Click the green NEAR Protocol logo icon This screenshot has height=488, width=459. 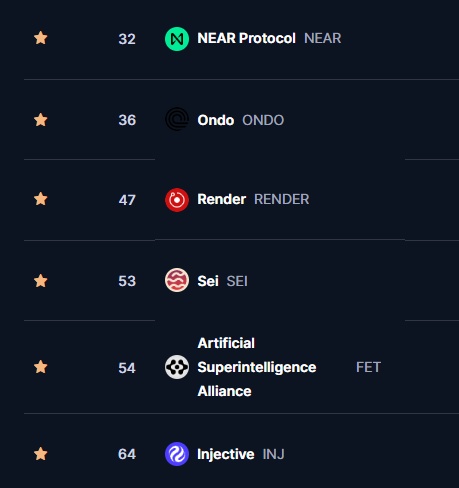tap(177, 39)
